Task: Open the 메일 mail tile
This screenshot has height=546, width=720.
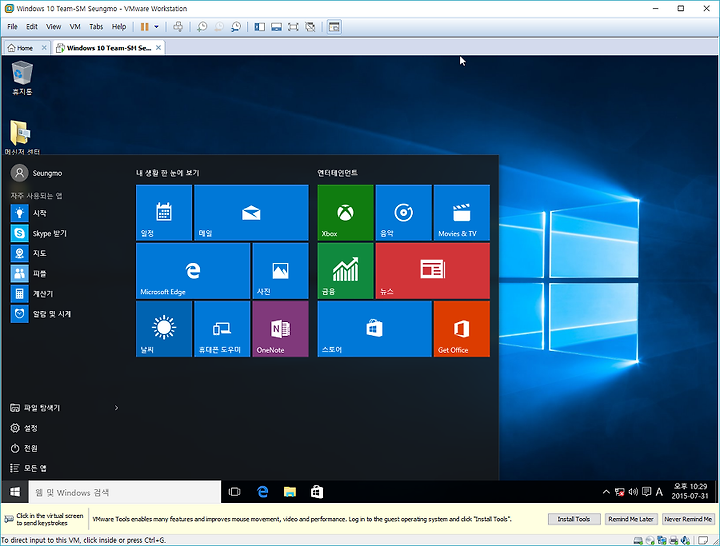Action: 251,213
